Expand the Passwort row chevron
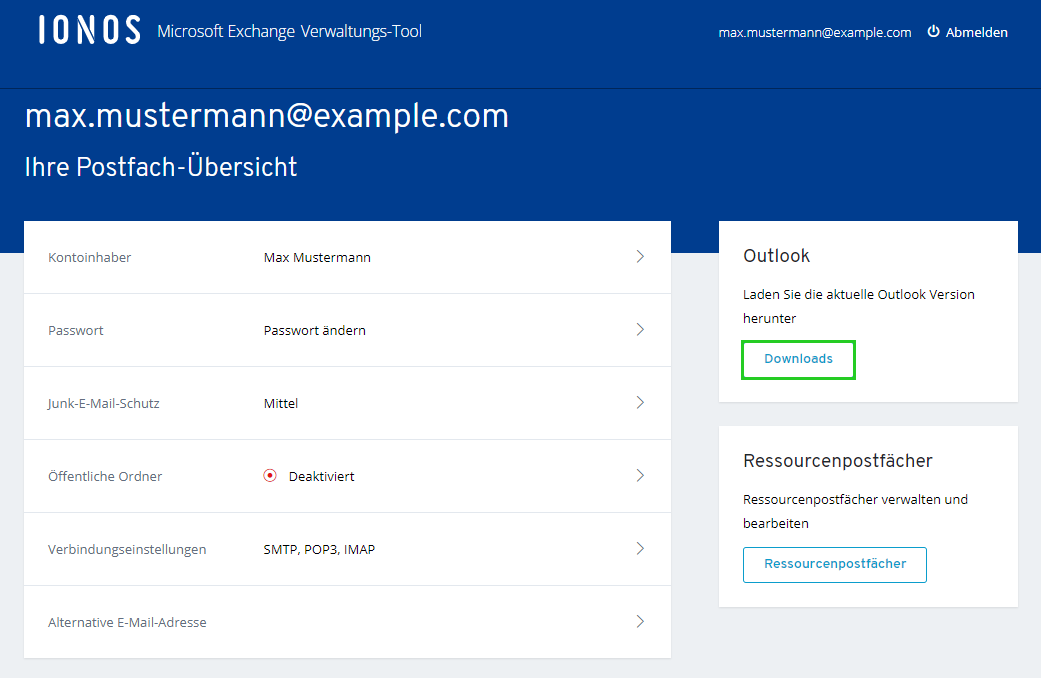The image size is (1041, 678). [x=640, y=329]
